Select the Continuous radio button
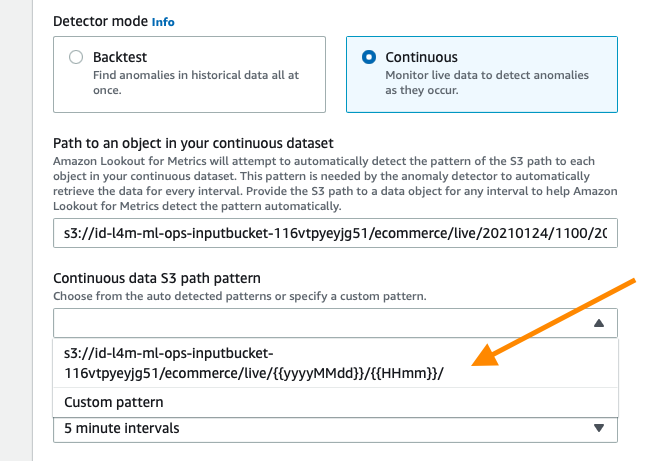Screen dimensions: 658x461 coord(369,57)
